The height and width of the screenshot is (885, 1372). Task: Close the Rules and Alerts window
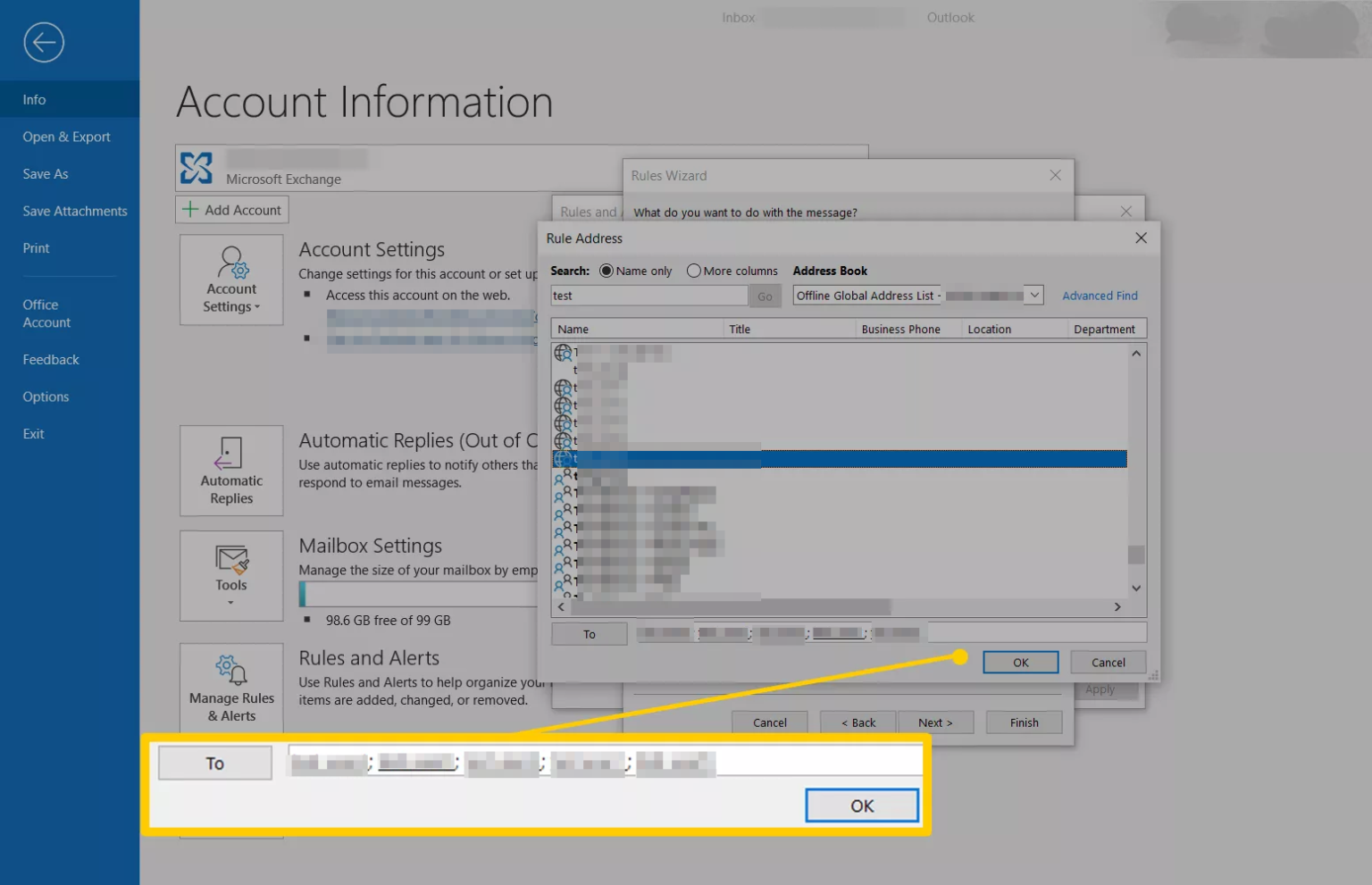[1125, 212]
